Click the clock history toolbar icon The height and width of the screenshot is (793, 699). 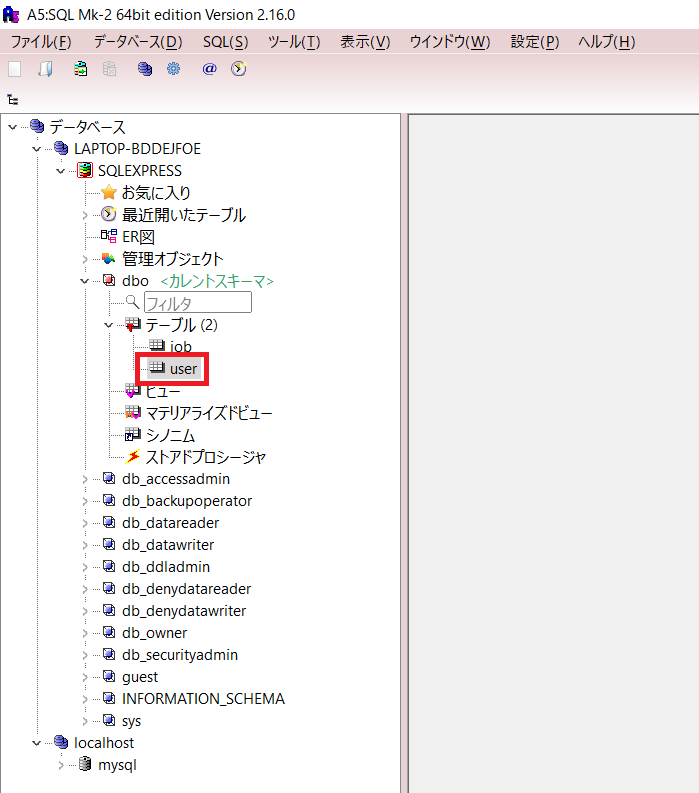click(239, 69)
